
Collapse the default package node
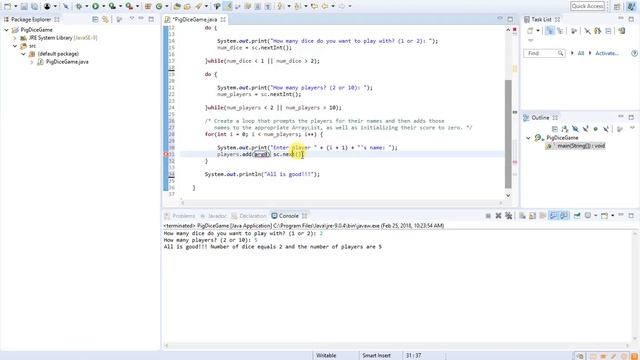coord(23,54)
